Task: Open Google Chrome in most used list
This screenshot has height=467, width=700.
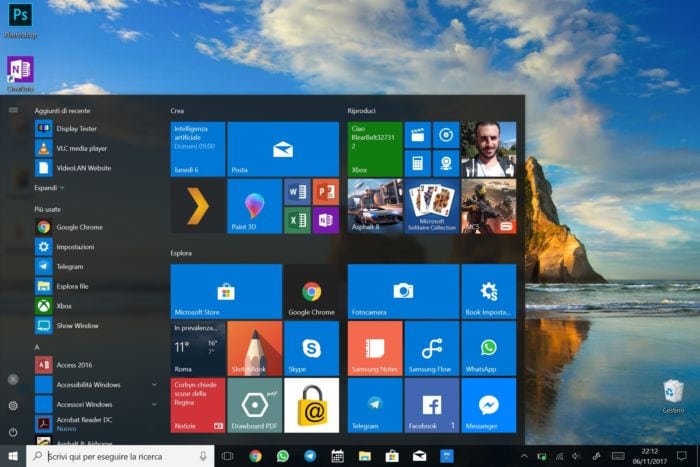Action: click(95, 227)
